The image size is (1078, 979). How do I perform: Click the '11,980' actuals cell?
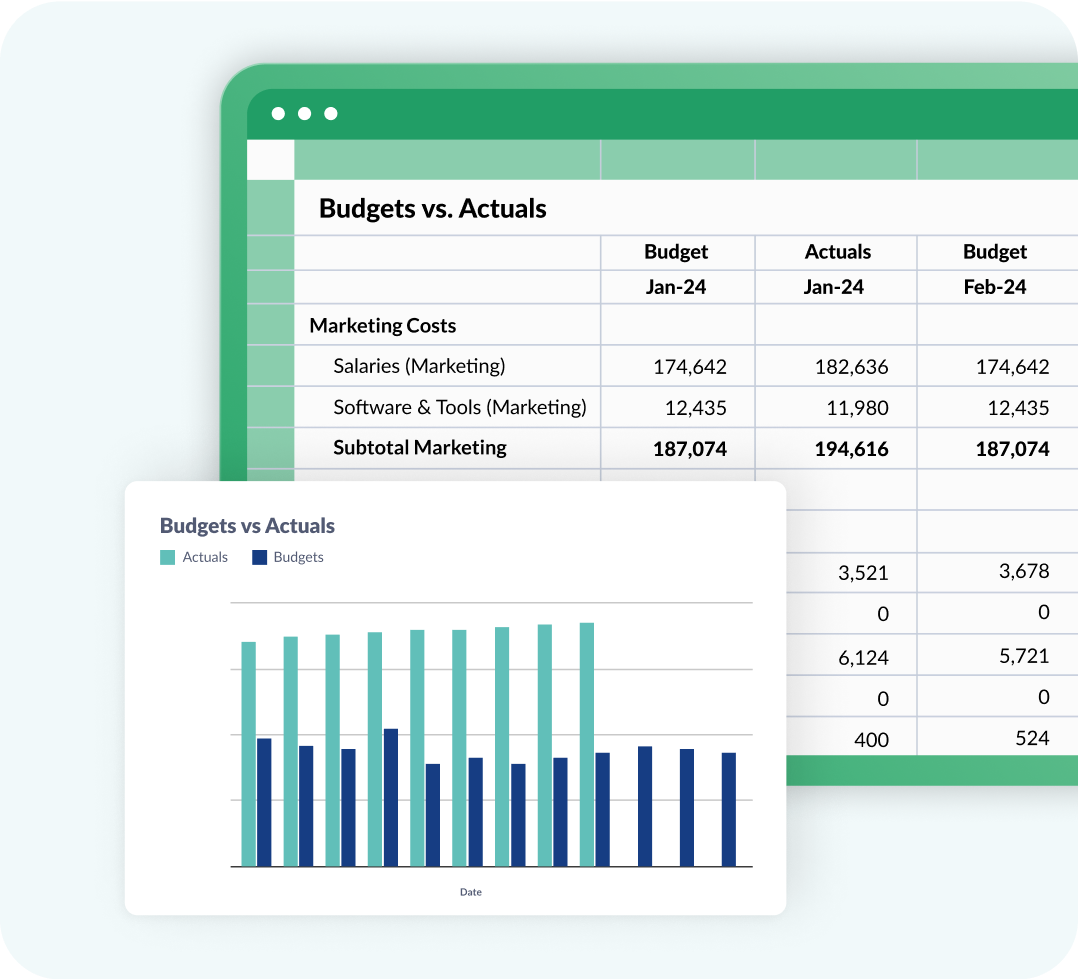coord(836,408)
